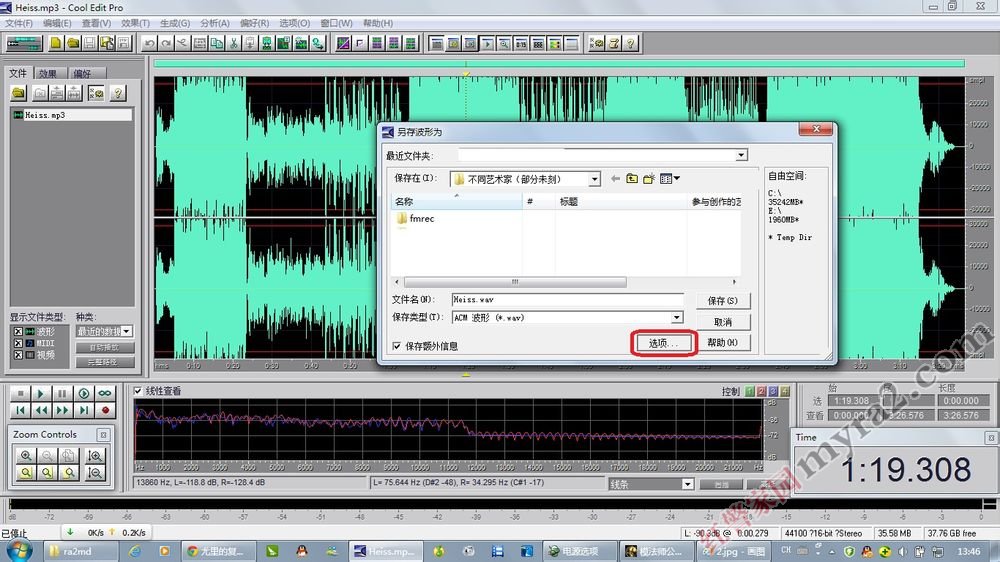The width and height of the screenshot is (1000, 562).
Task: Click the Fast Forward transport button
Action: (x=62, y=410)
